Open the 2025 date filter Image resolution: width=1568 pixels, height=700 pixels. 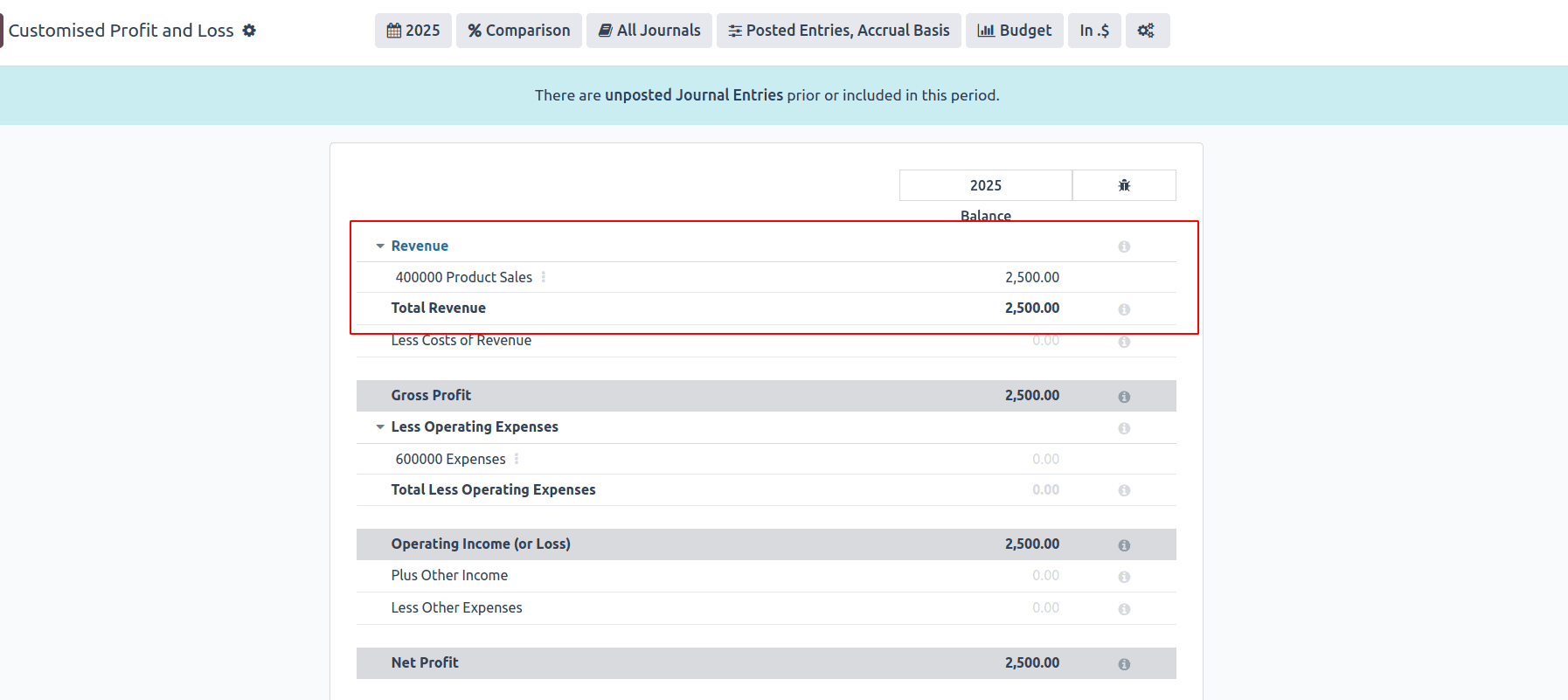tap(413, 31)
